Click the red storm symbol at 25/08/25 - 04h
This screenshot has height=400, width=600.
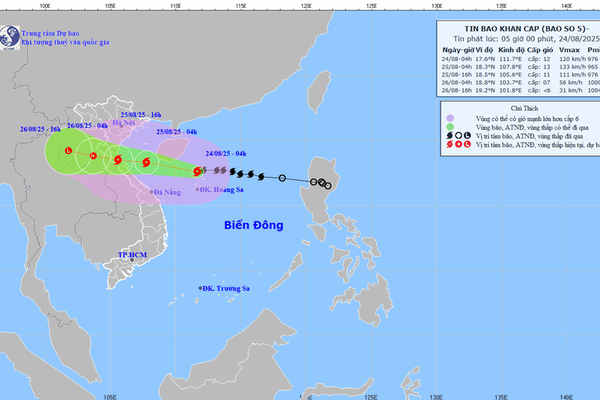(146, 162)
